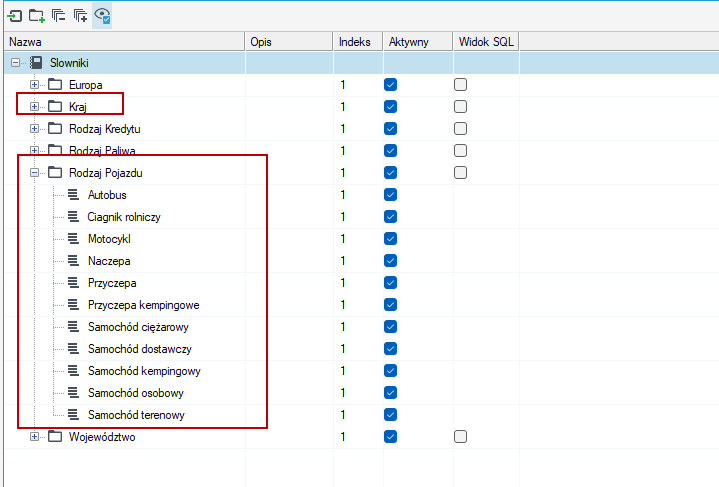Click the Przyczepa kempingowe list item icon

73,304
